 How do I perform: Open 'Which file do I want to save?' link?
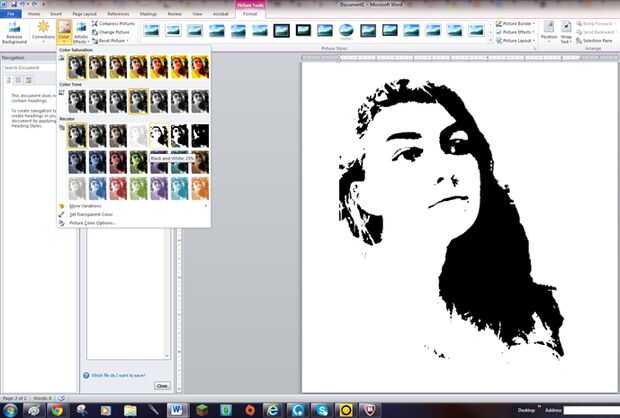point(119,375)
